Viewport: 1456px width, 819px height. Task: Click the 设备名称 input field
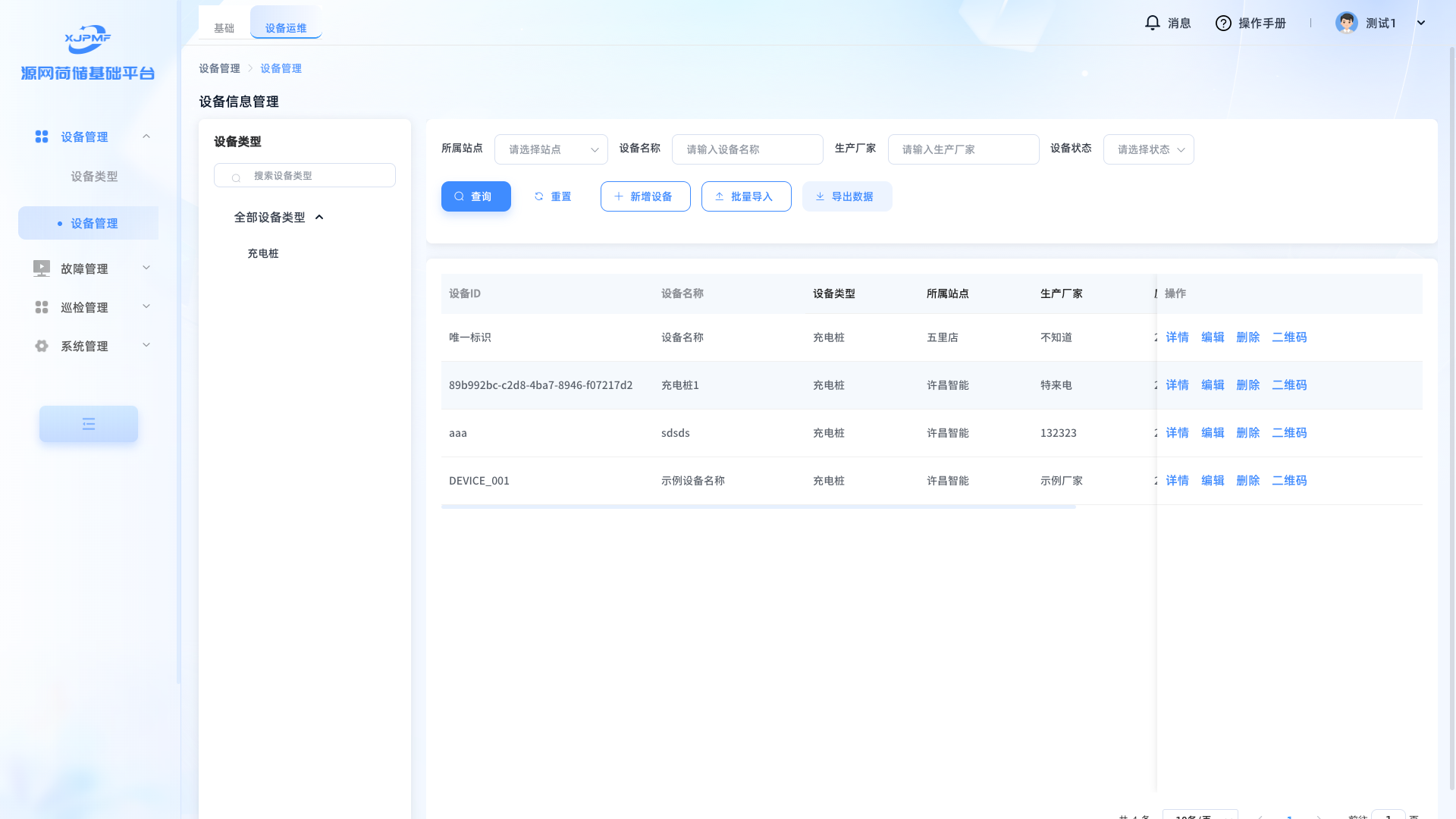[747, 149]
